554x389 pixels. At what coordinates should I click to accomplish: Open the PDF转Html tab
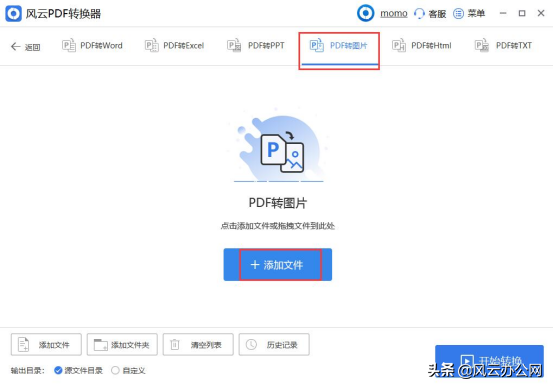(422, 46)
